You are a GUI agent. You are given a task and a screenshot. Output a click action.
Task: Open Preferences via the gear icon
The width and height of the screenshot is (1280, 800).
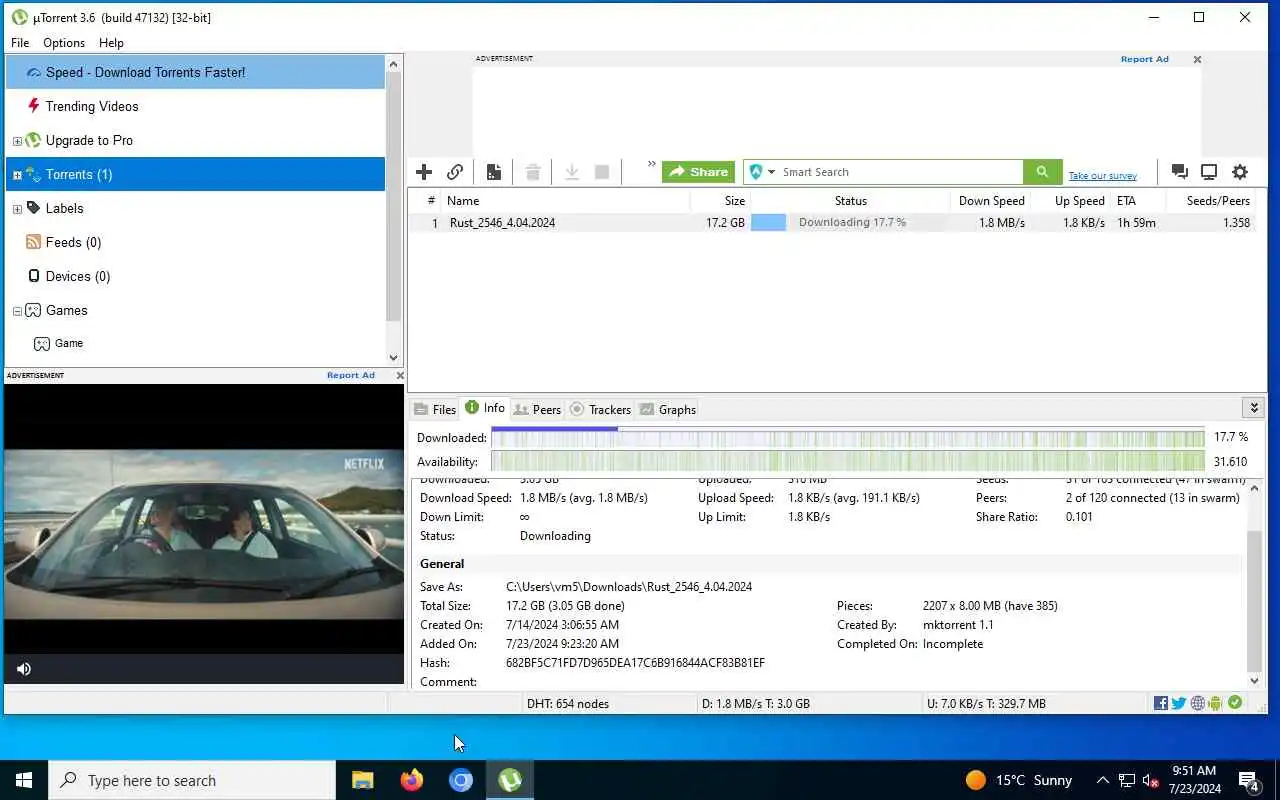click(1240, 172)
